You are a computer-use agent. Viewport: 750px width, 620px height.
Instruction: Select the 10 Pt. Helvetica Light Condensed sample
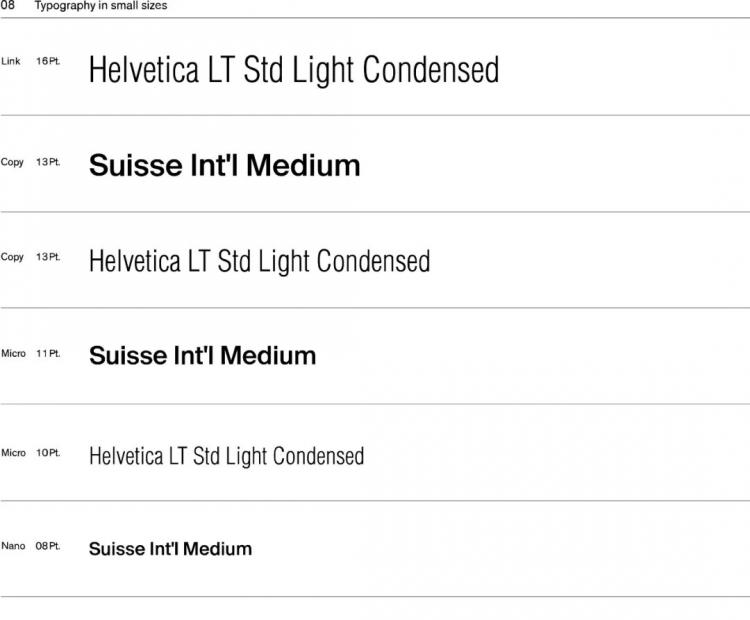click(226, 456)
